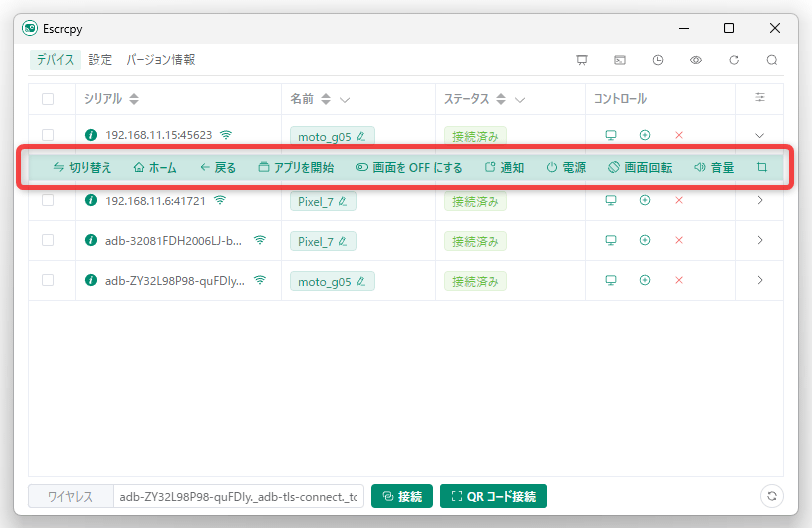Click the eye icon in top toolbar
The image size is (812, 528).
[696, 60]
